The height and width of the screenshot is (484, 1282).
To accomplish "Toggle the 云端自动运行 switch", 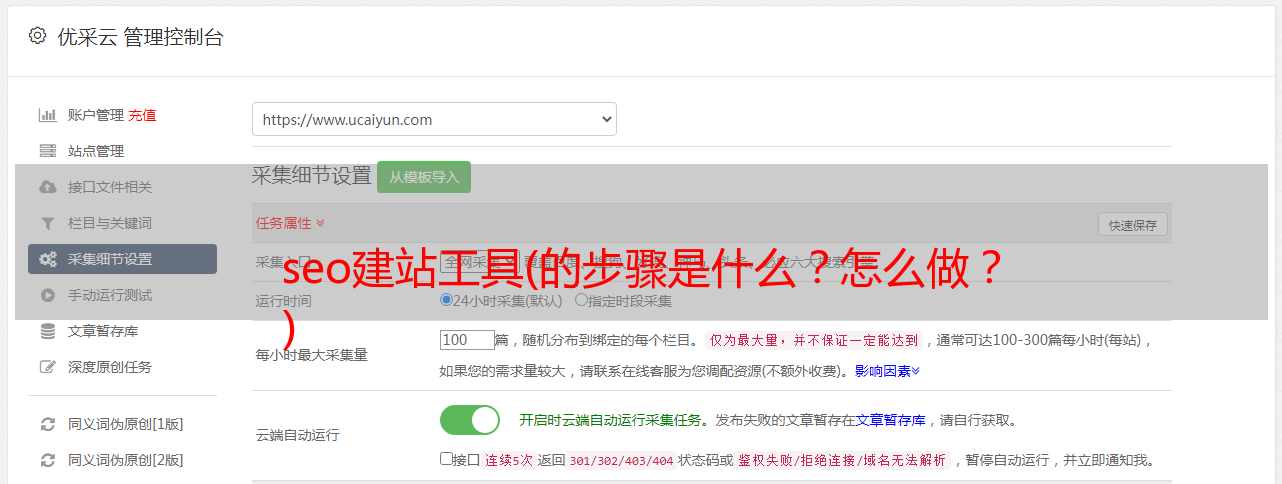I will tap(470, 420).
